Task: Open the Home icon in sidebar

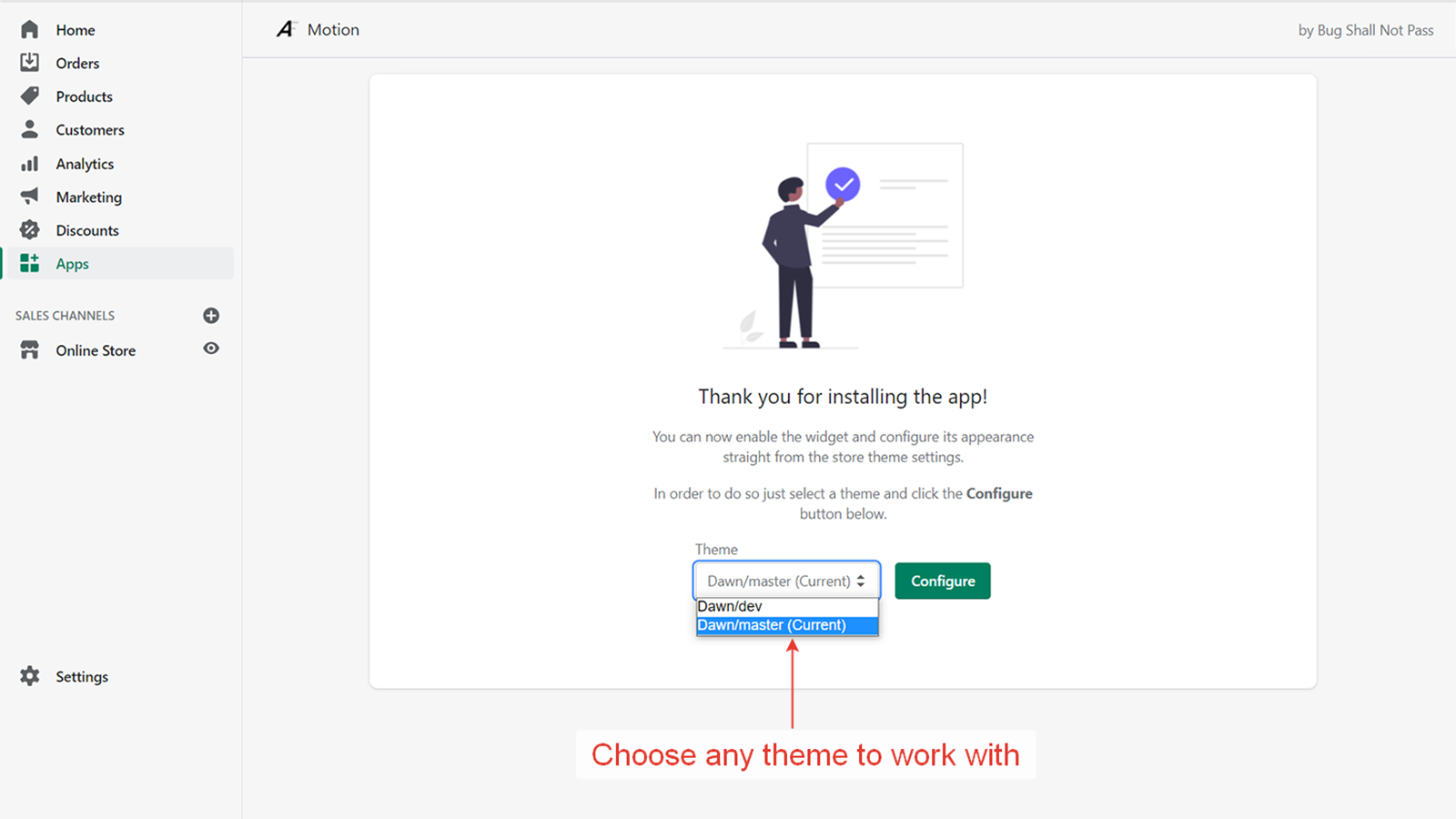Action: (x=29, y=29)
